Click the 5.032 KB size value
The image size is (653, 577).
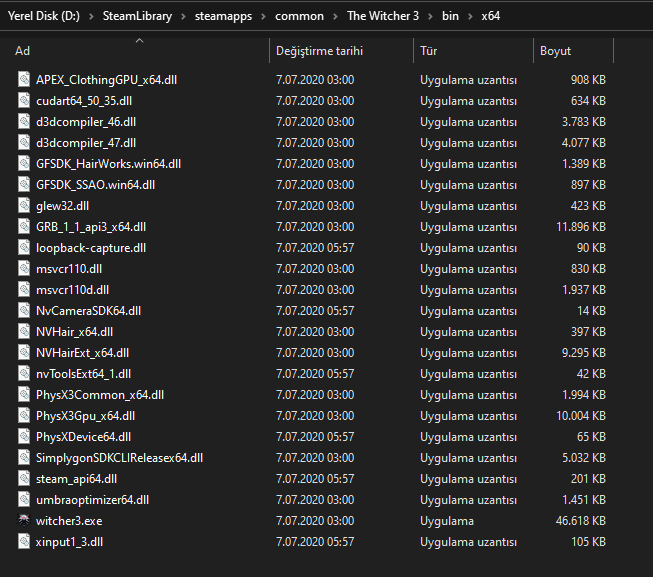pos(584,458)
